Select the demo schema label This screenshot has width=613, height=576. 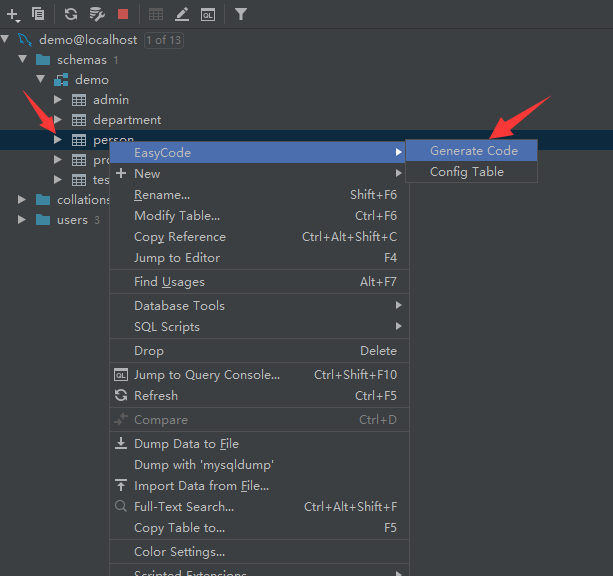[92, 80]
